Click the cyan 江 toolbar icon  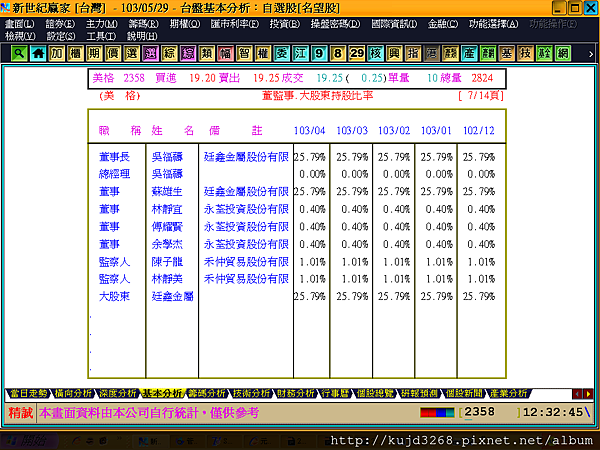click(300, 53)
